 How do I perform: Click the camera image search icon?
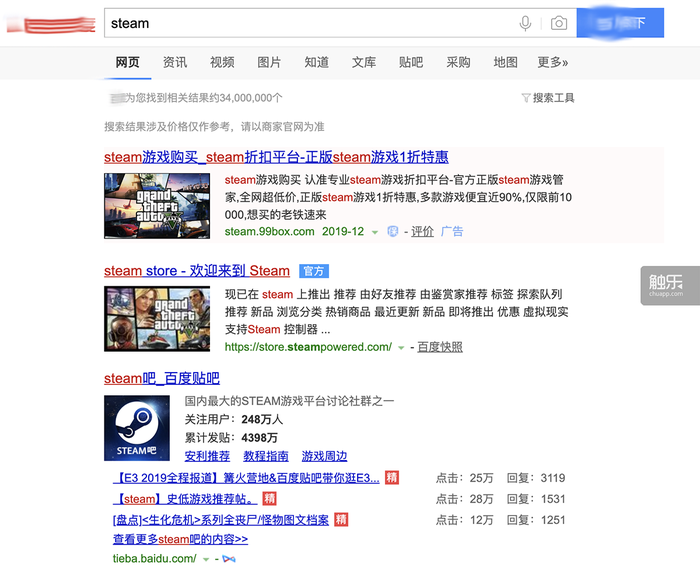(x=559, y=23)
